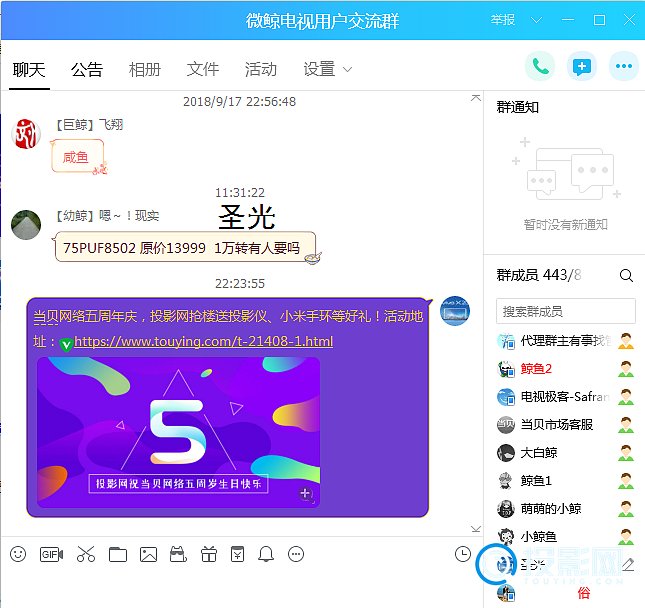Start a group voice call
This screenshot has height=608, width=645.
click(540, 66)
